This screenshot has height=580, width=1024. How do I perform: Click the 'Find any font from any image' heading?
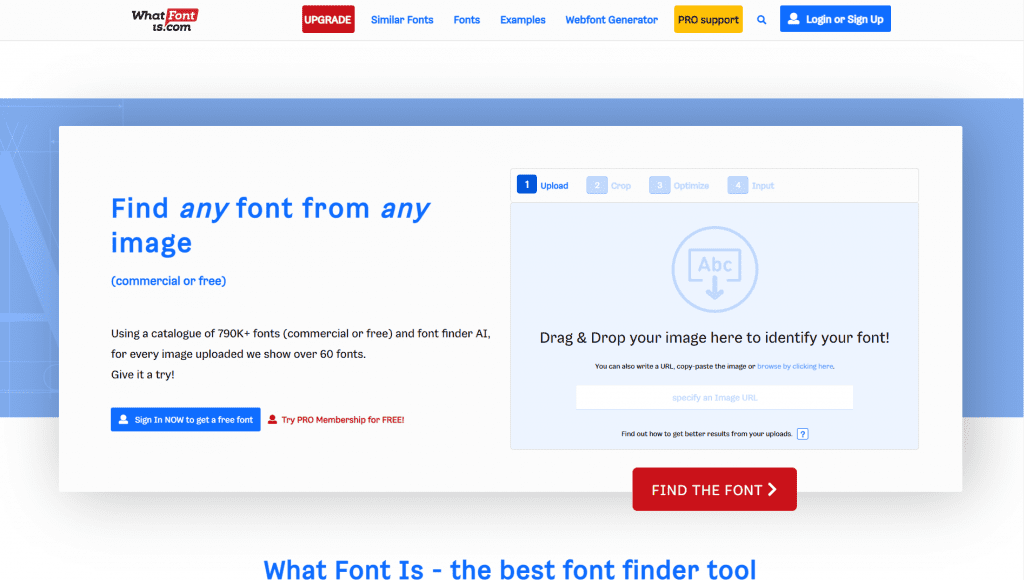point(270,225)
